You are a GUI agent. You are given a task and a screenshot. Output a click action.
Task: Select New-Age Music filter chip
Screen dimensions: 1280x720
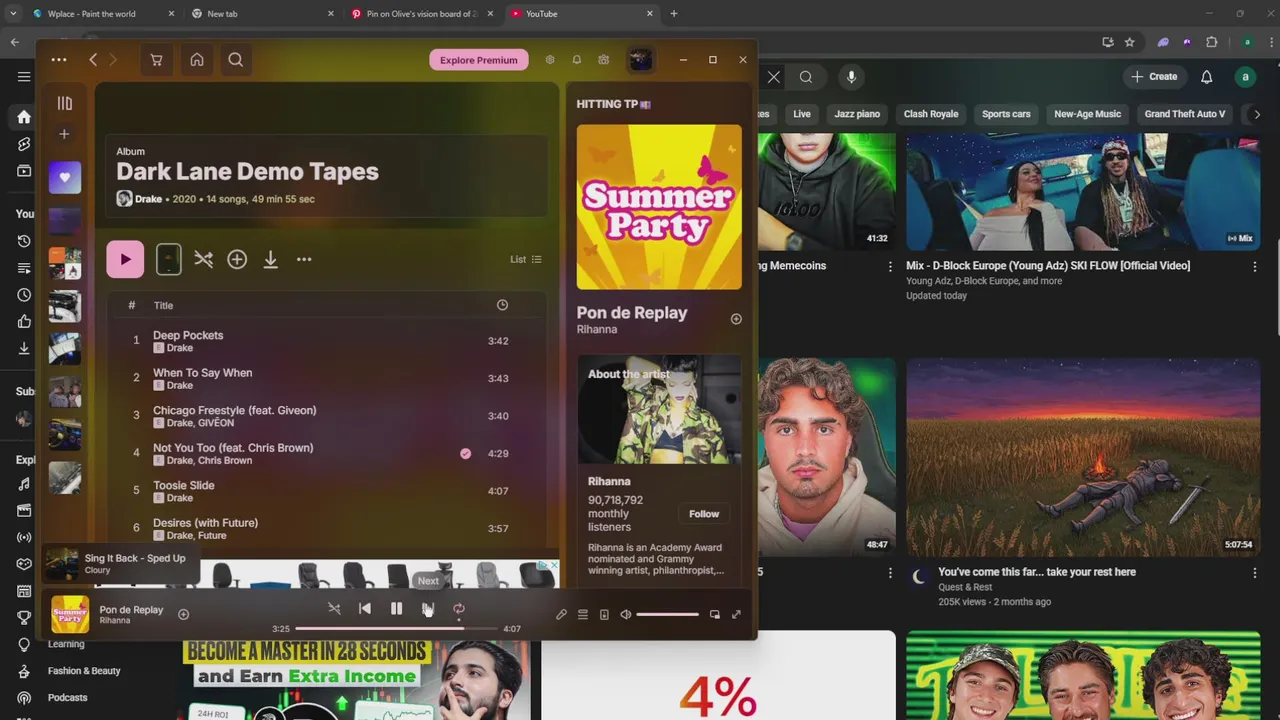[x=1087, y=114]
